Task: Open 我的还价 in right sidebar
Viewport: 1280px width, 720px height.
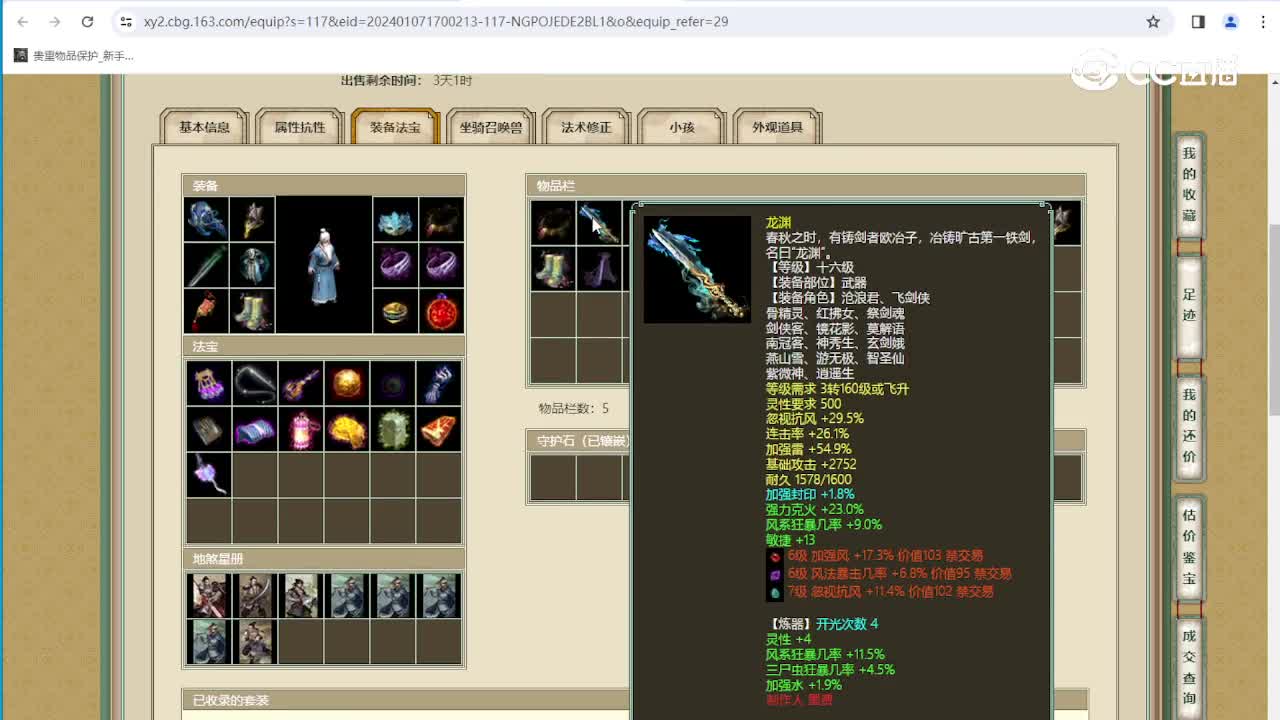Action: [x=1189, y=426]
